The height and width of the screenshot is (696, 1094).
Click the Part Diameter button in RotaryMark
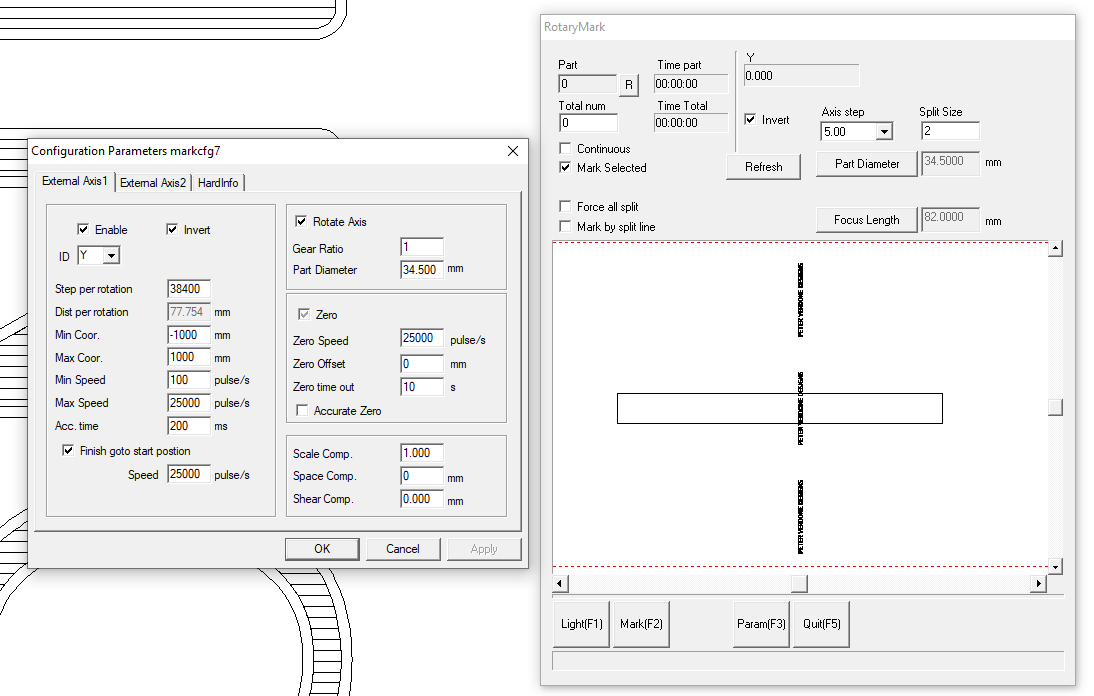click(x=866, y=164)
